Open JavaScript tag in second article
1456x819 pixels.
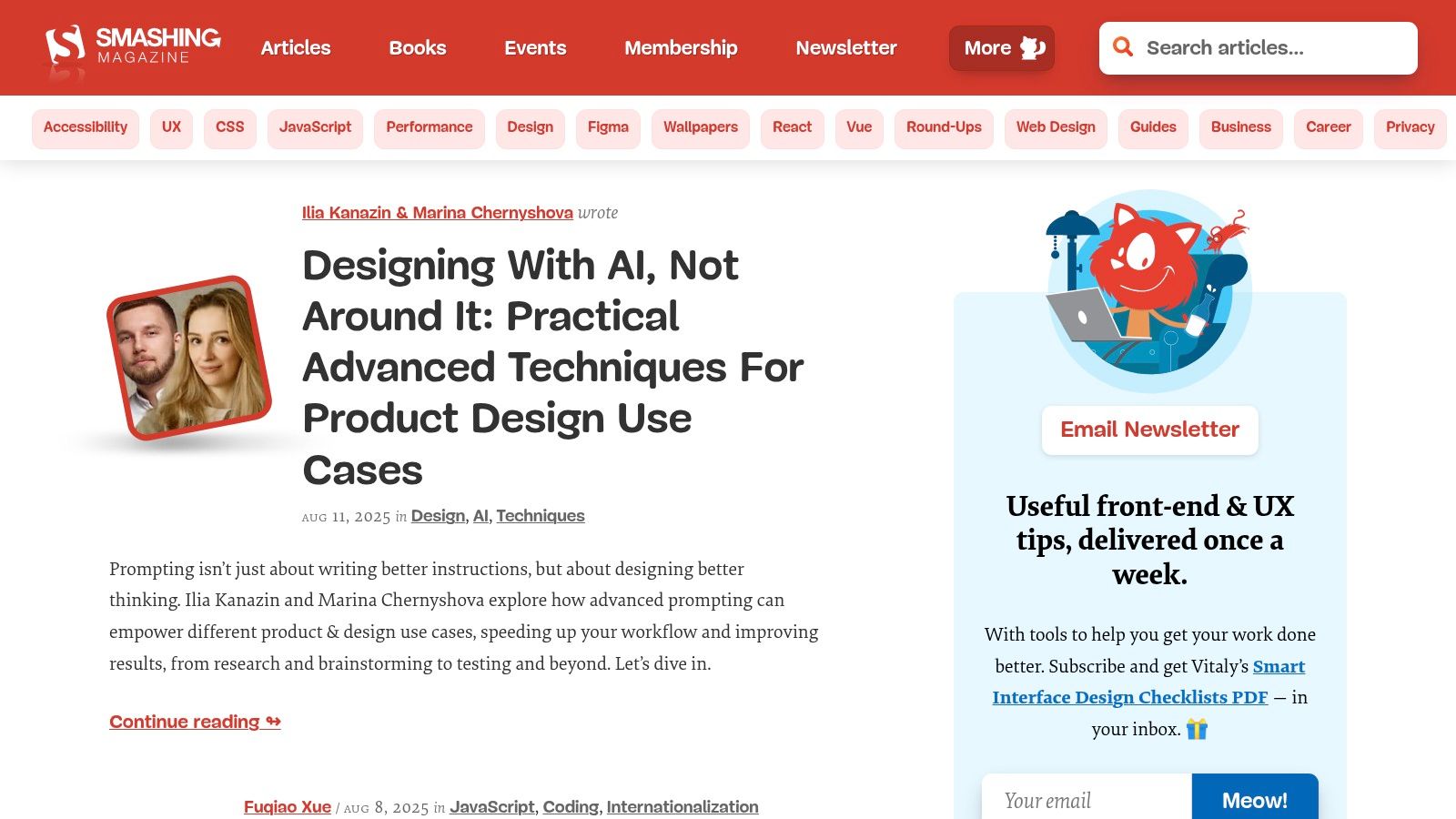pyautogui.click(x=492, y=807)
